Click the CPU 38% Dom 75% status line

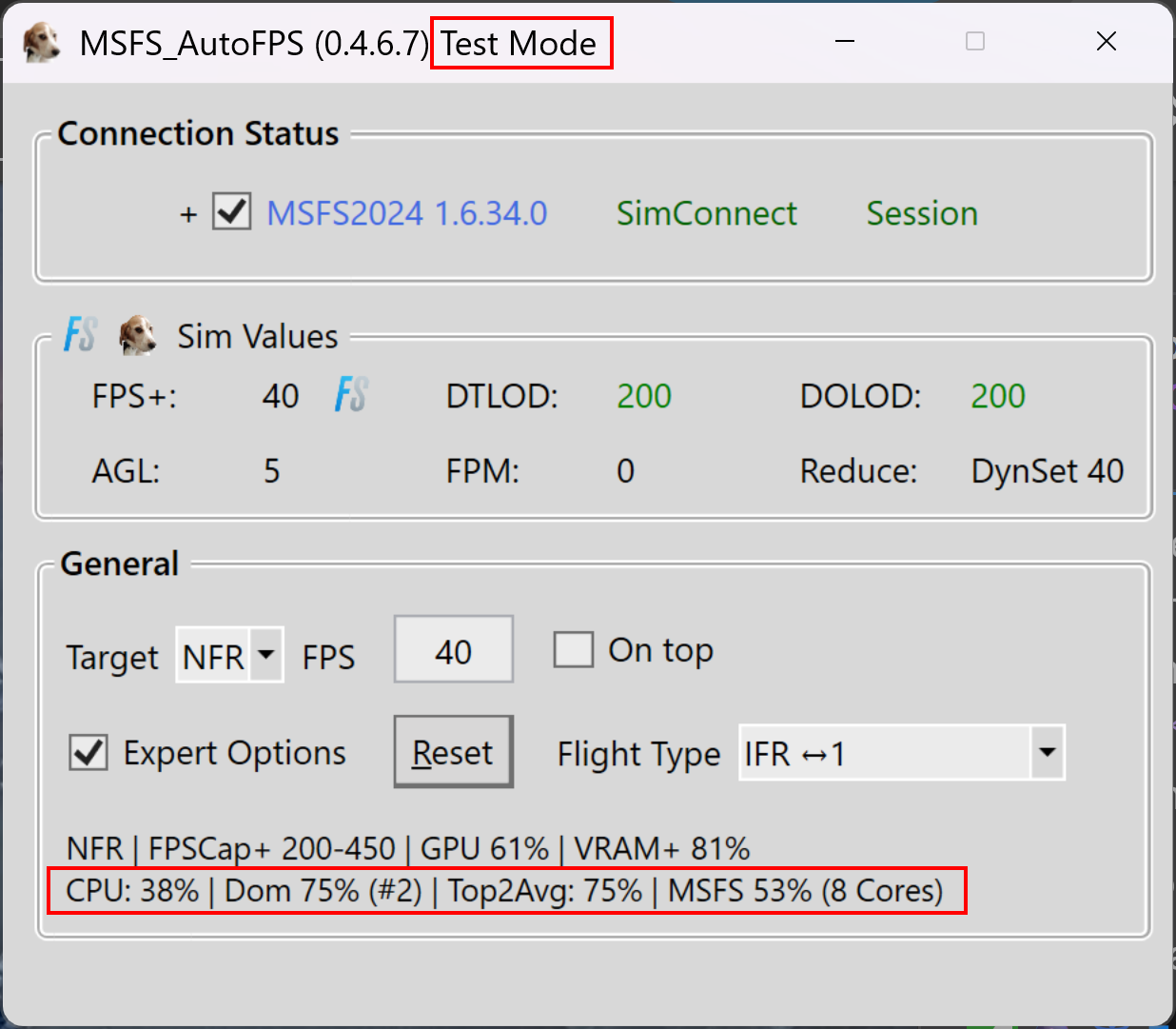(x=505, y=891)
